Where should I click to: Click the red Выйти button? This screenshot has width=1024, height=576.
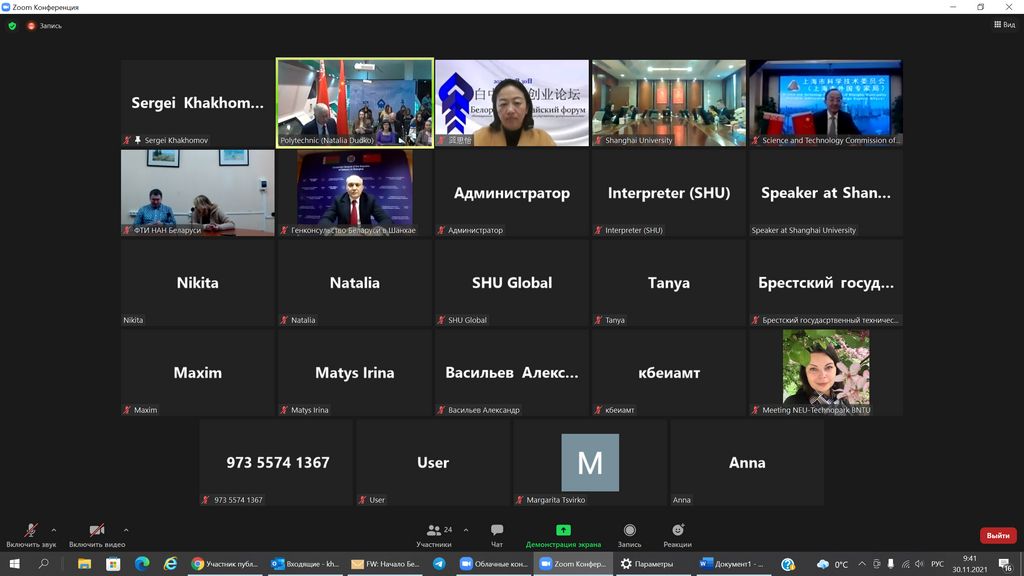[x=997, y=536]
